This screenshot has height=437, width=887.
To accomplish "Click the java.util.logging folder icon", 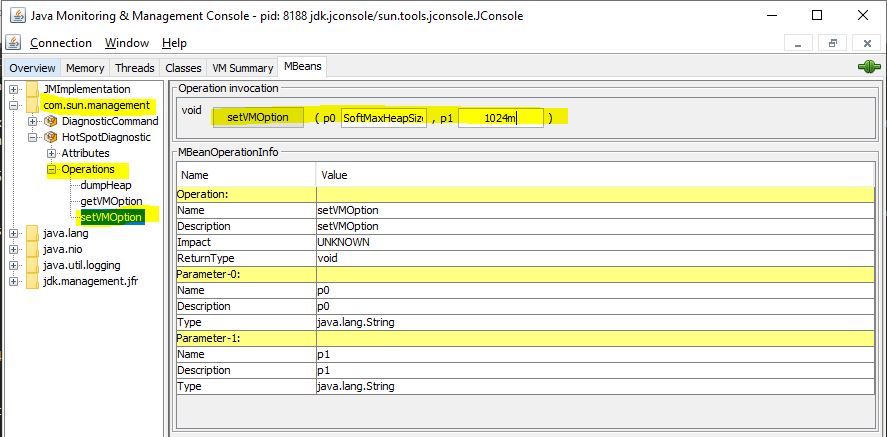I will (x=32, y=265).
